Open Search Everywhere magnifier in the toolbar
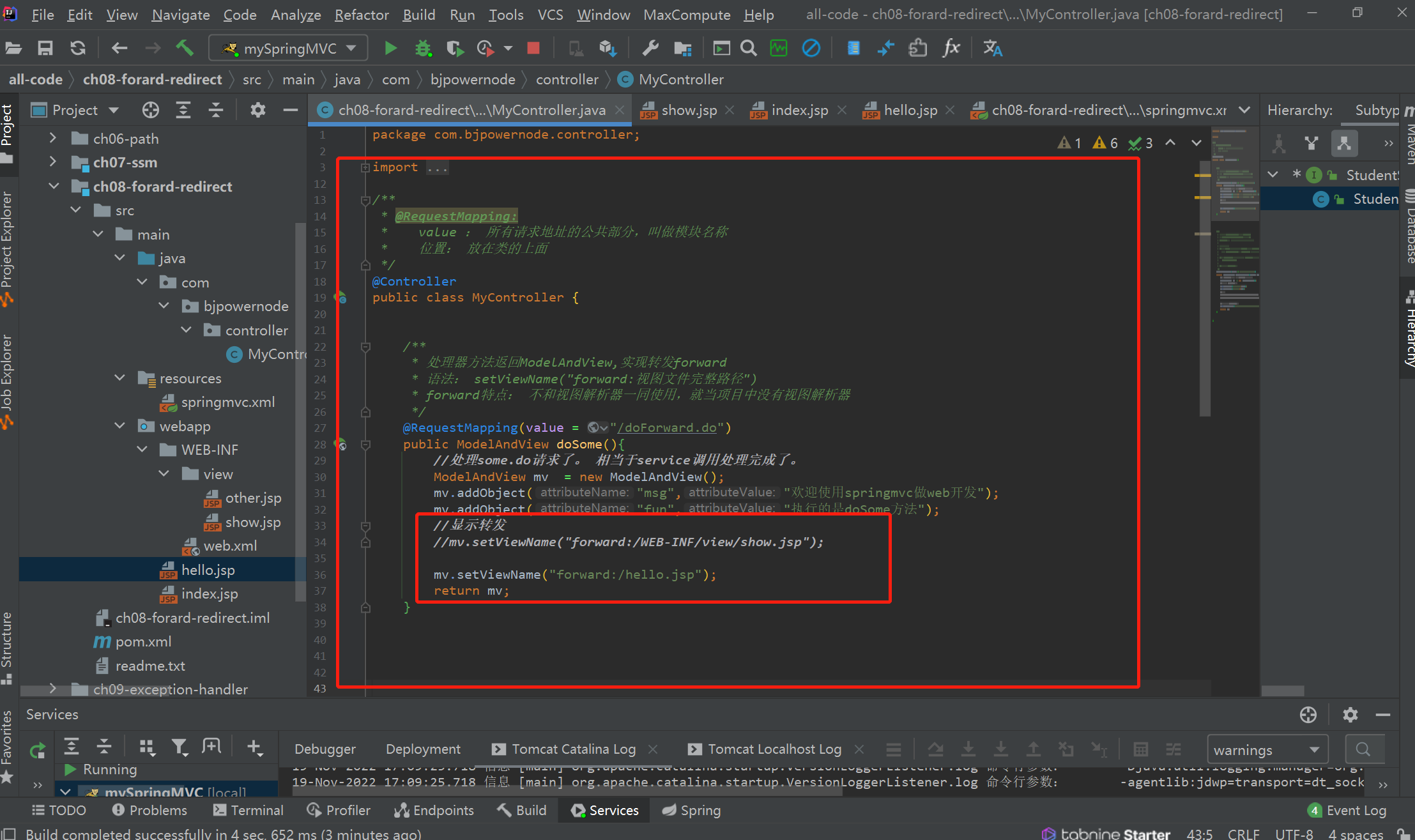1415x840 pixels. [x=749, y=48]
